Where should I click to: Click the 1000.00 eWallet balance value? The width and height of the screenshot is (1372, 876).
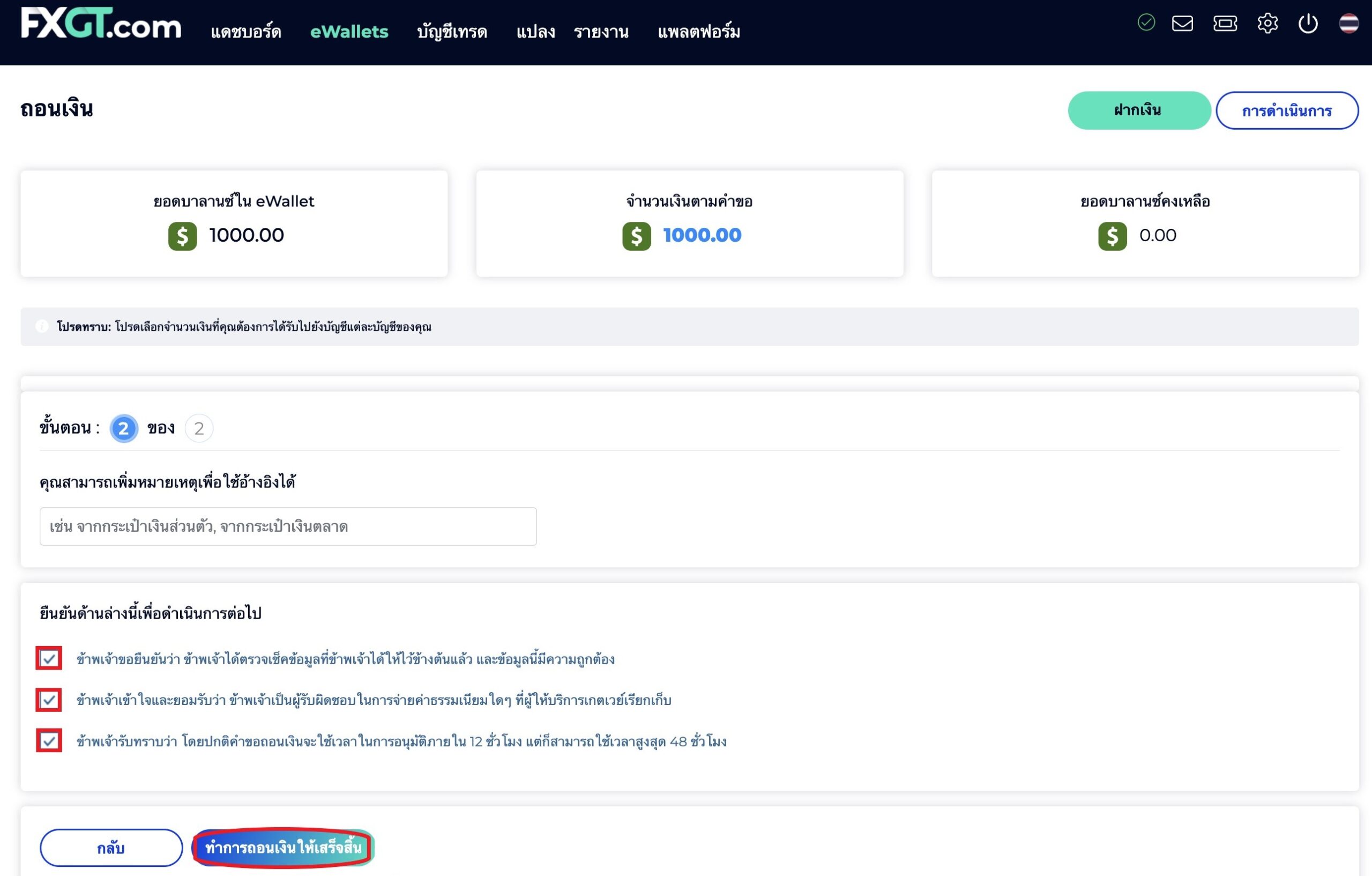click(246, 235)
